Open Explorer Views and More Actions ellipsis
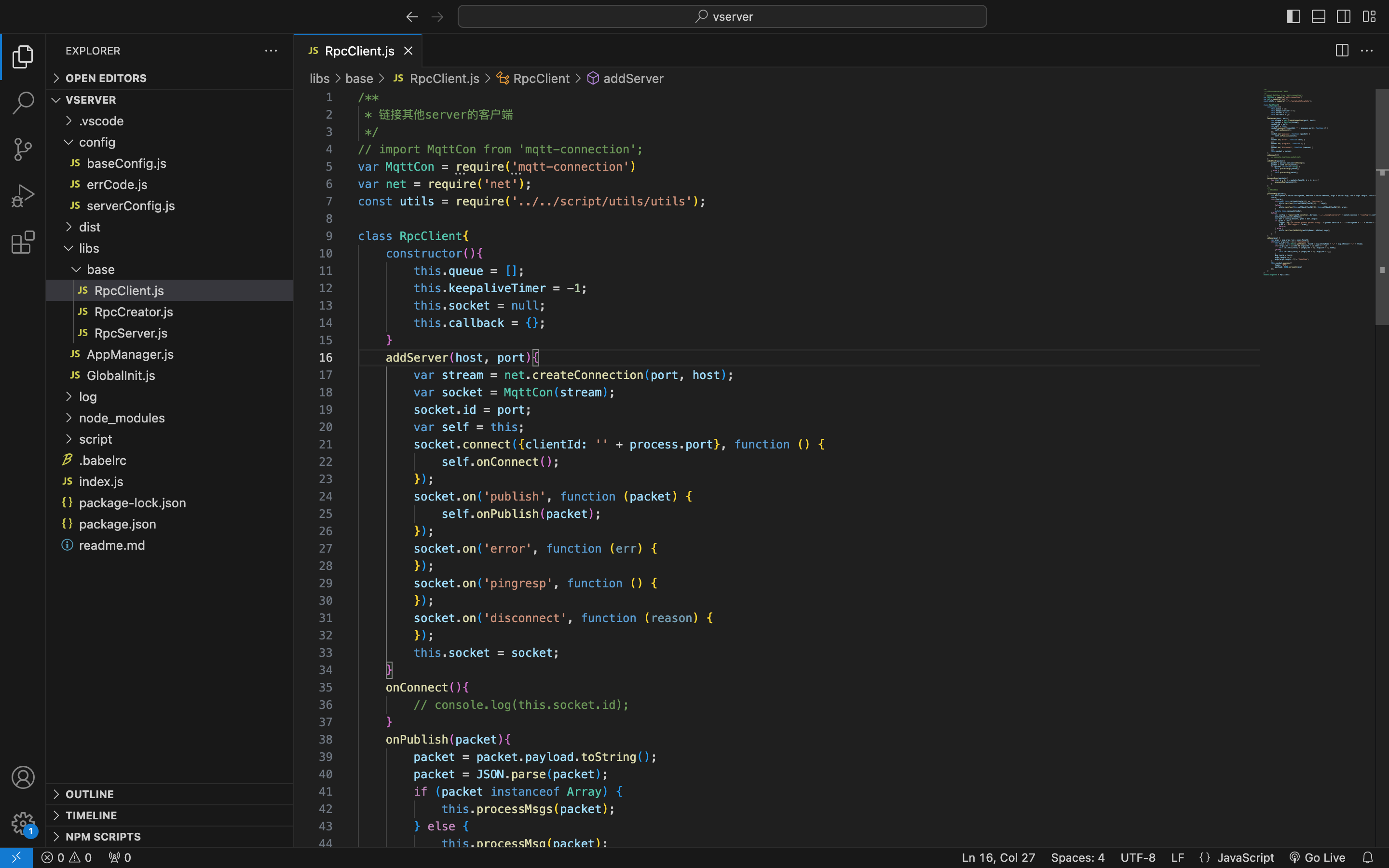This screenshot has height=868, width=1389. click(x=271, y=51)
